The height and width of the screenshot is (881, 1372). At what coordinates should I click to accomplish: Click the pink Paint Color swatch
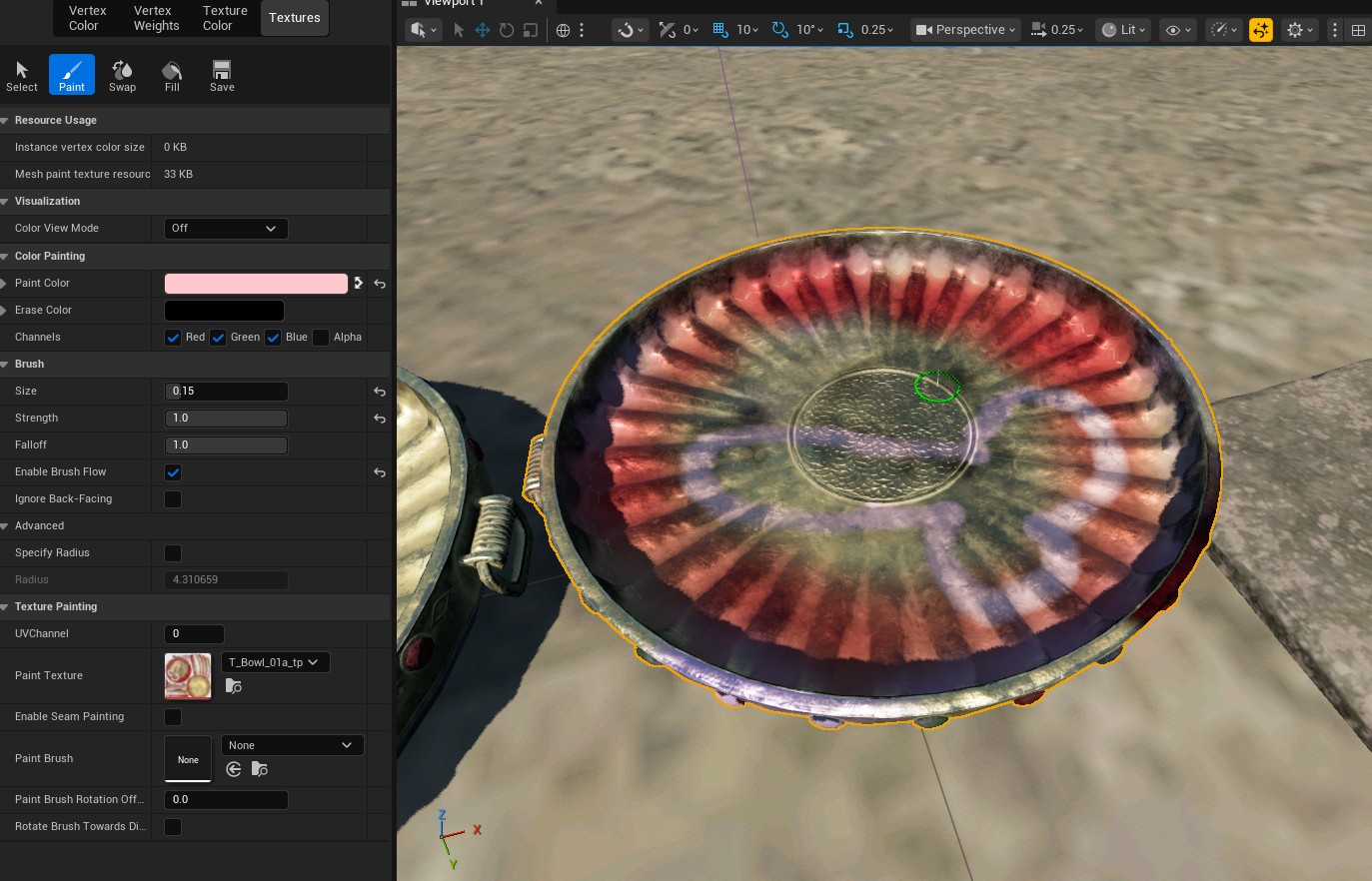pyautogui.click(x=256, y=284)
